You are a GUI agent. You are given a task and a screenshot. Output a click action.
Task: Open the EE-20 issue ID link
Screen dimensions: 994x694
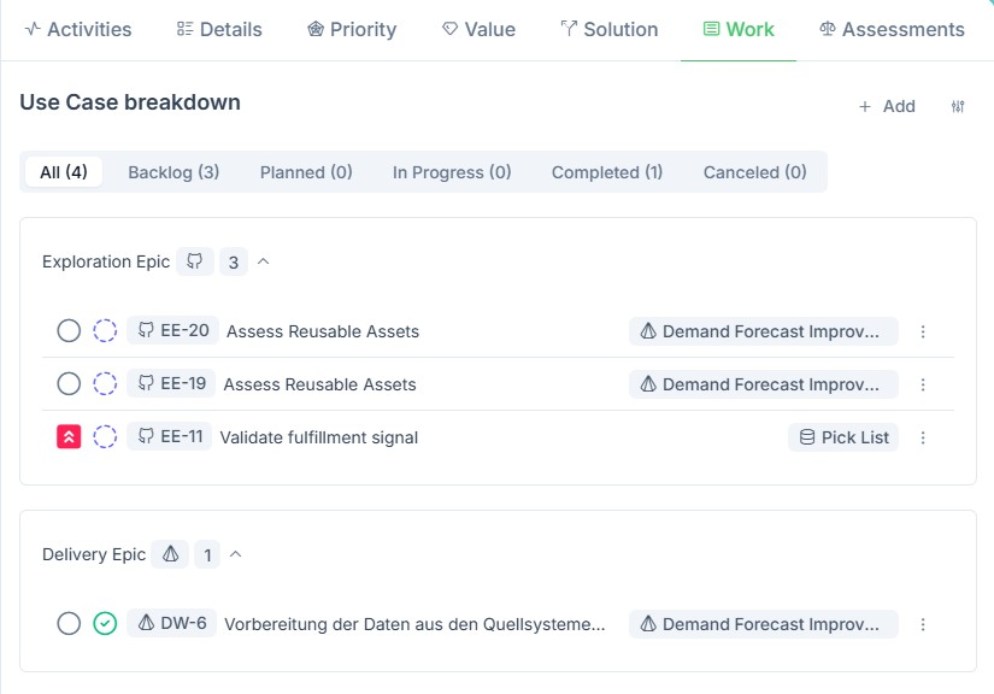173,330
